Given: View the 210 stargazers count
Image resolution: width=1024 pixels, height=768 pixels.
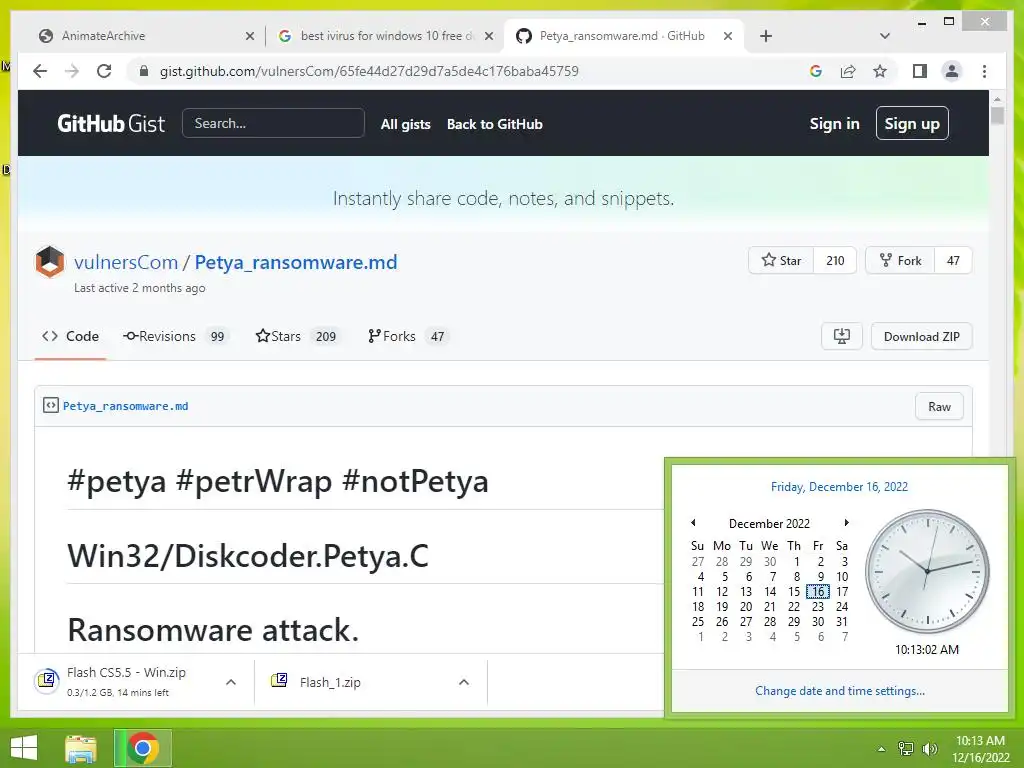Looking at the screenshot, I should 835,261.
